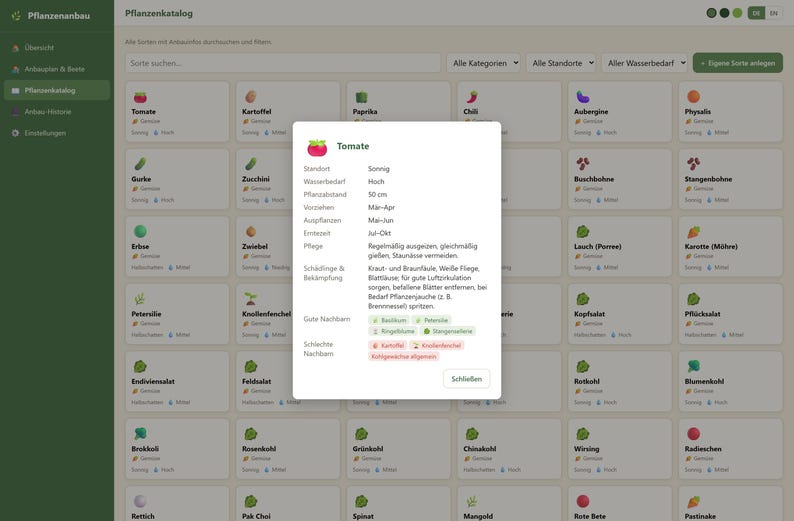
Task: Click the Einstellungen gear icon
Action: coord(15,133)
